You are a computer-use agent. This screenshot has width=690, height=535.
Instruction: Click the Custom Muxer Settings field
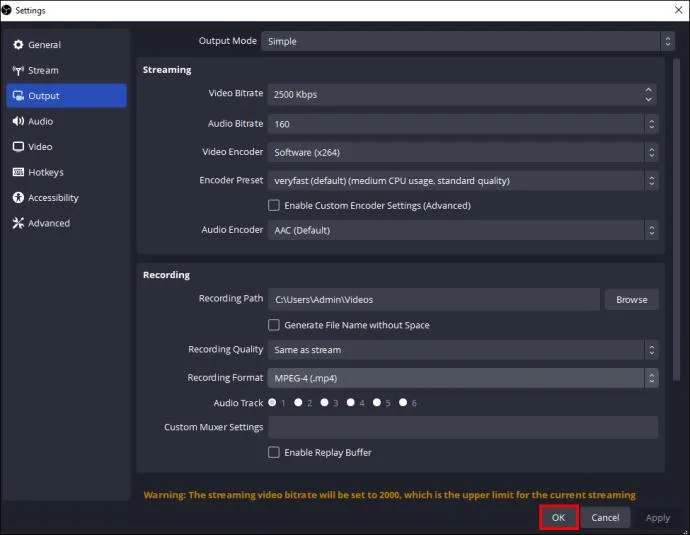463,428
